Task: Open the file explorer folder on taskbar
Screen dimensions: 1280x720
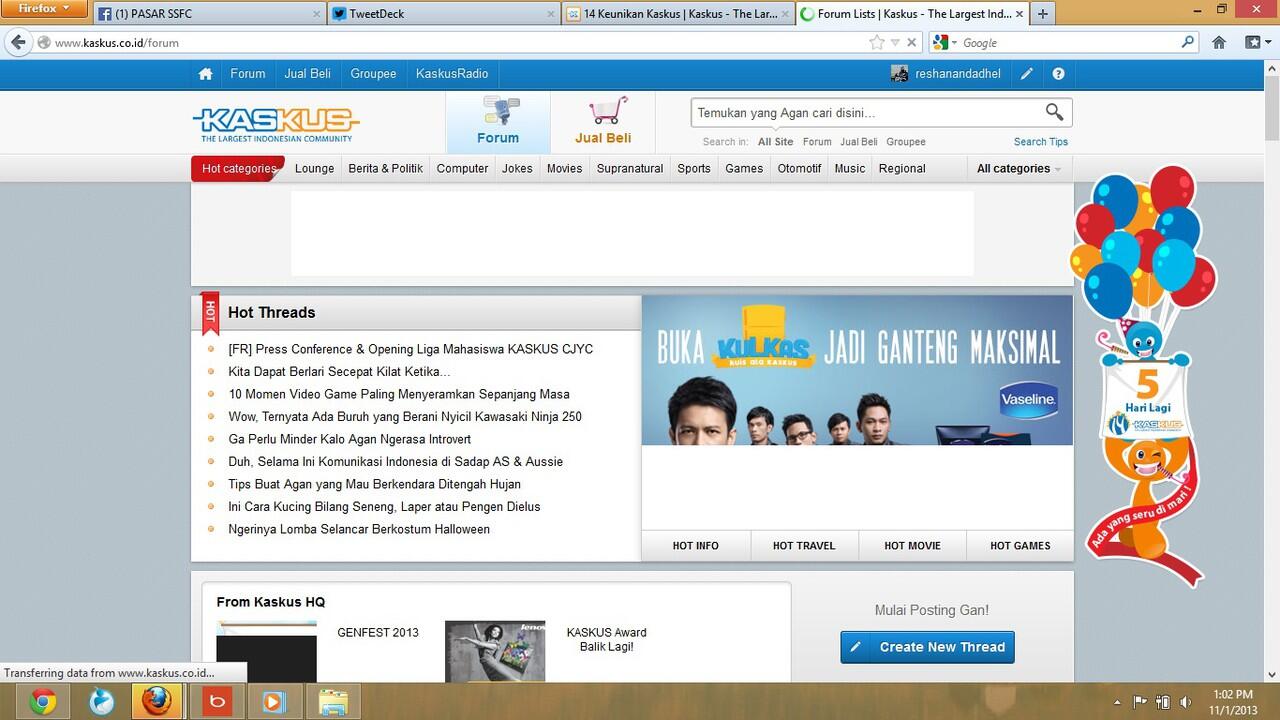Action: pos(333,702)
